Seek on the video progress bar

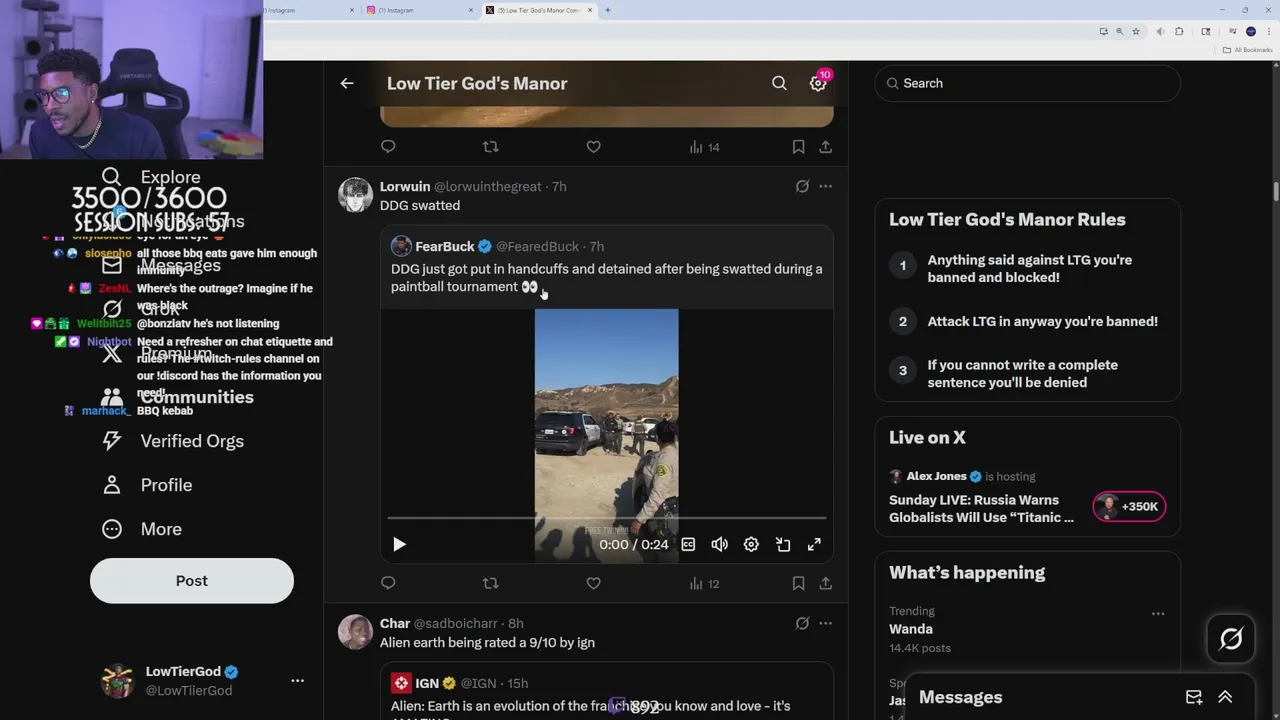607,518
